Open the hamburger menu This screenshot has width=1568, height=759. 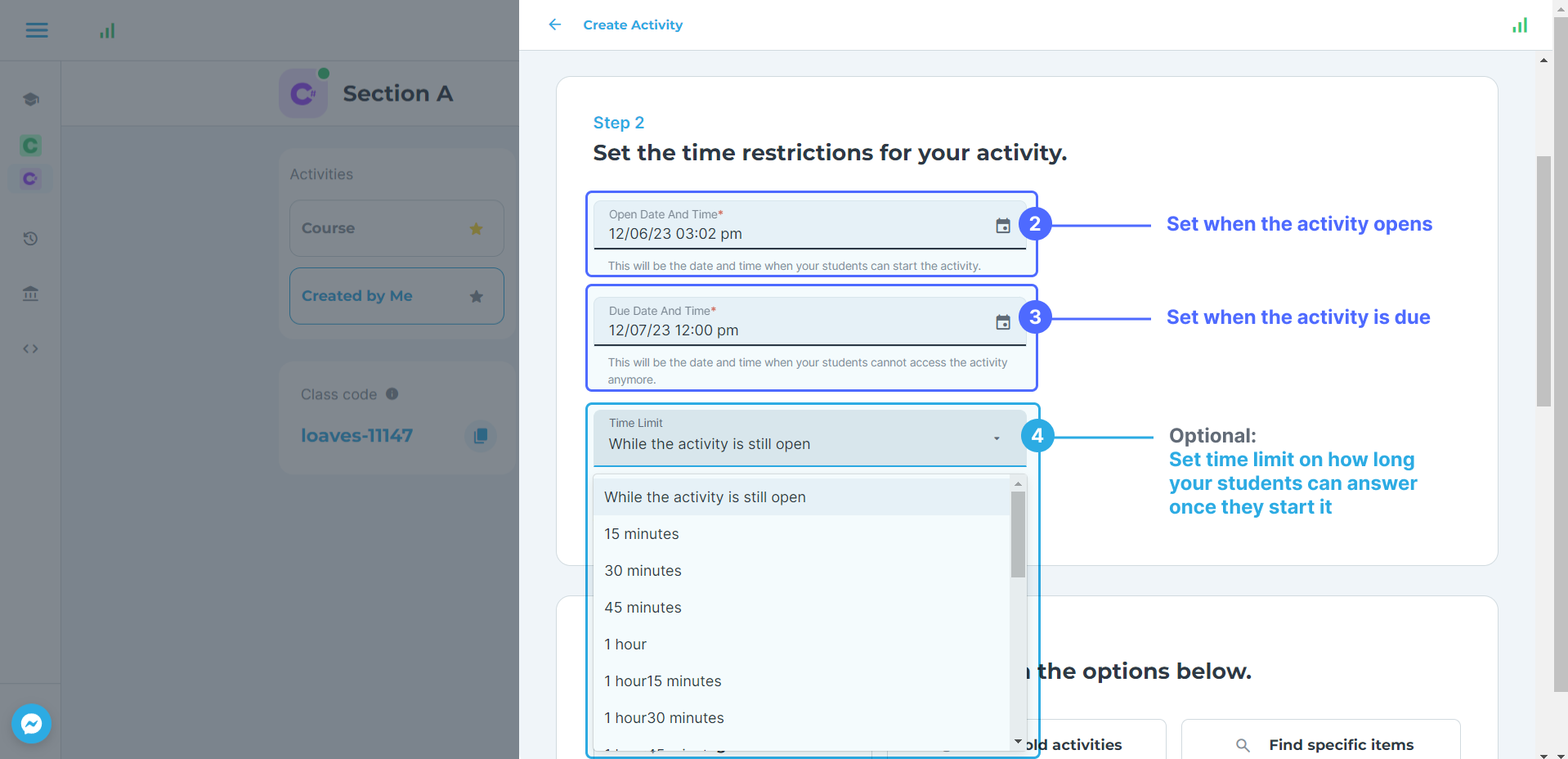click(x=37, y=30)
